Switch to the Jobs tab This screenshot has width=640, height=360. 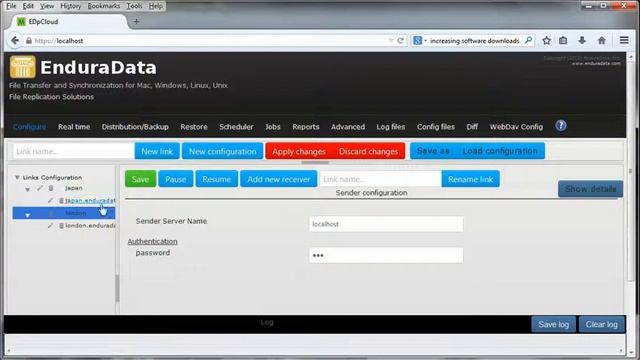coord(273,127)
